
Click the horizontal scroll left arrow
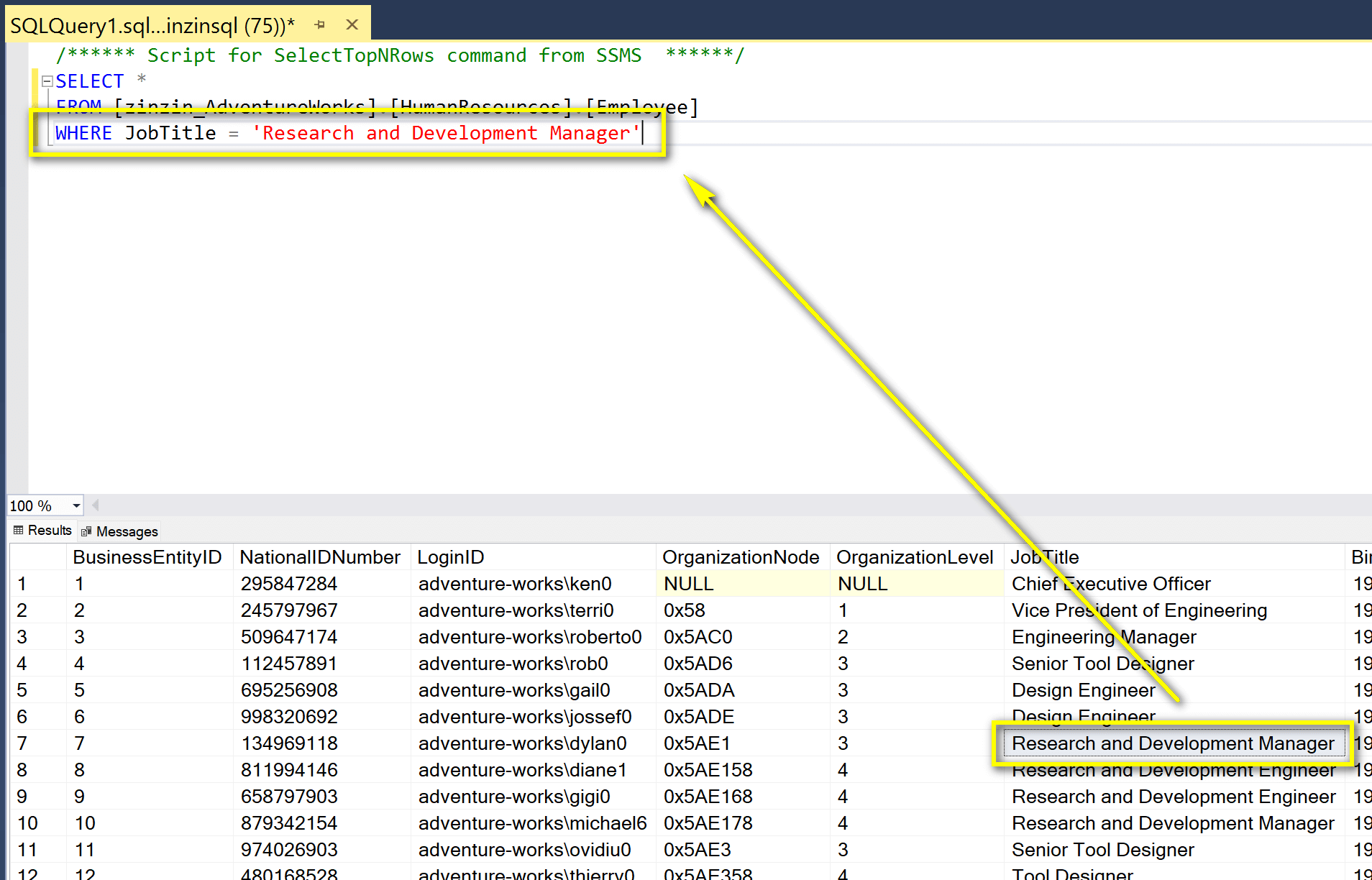click(x=96, y=505)
